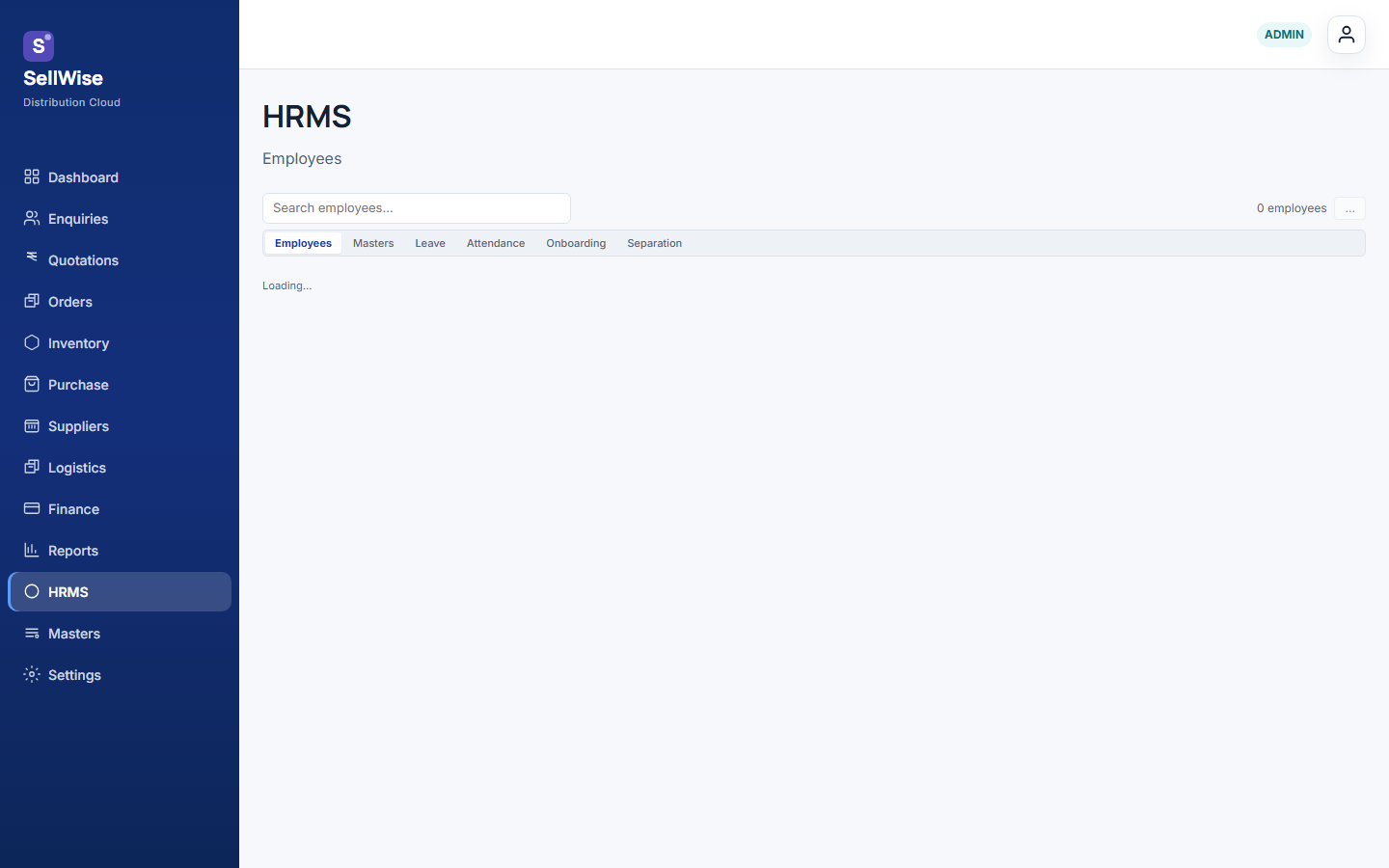Click the Purchase bag icon
The image size is (1389, 868).
click(x=32, y=384)
